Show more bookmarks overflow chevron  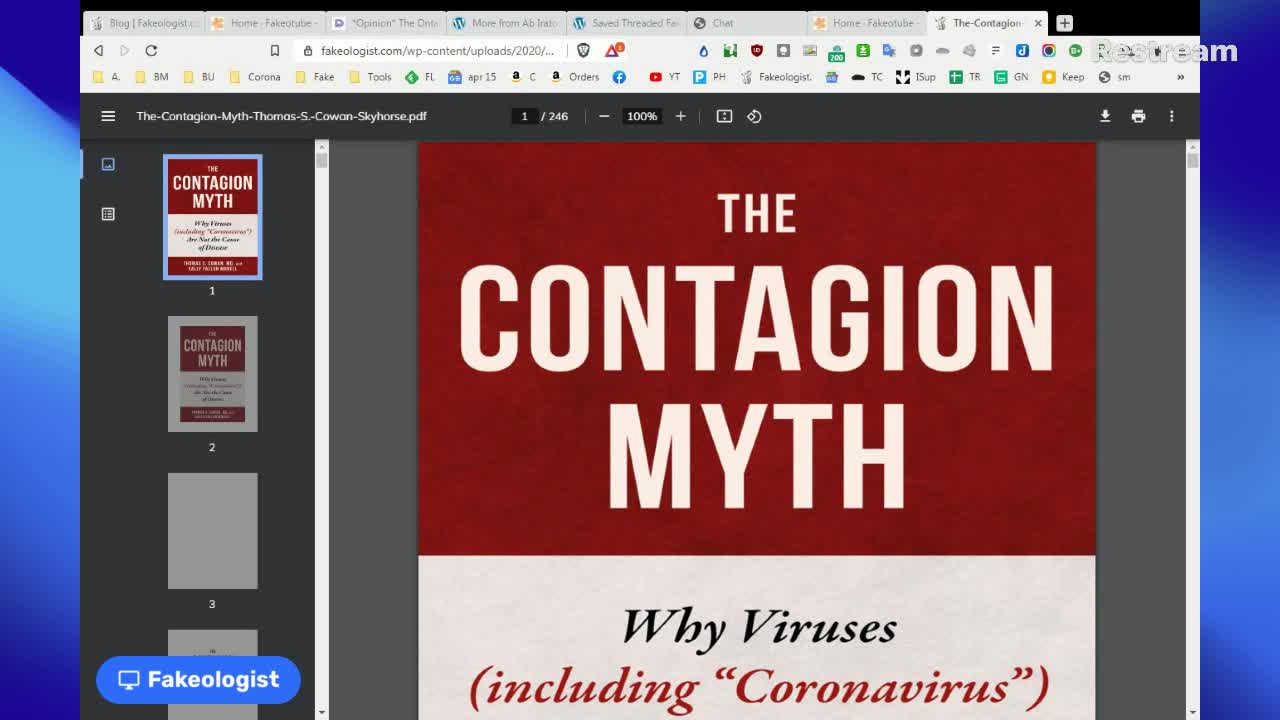[x=1180, y=77]
